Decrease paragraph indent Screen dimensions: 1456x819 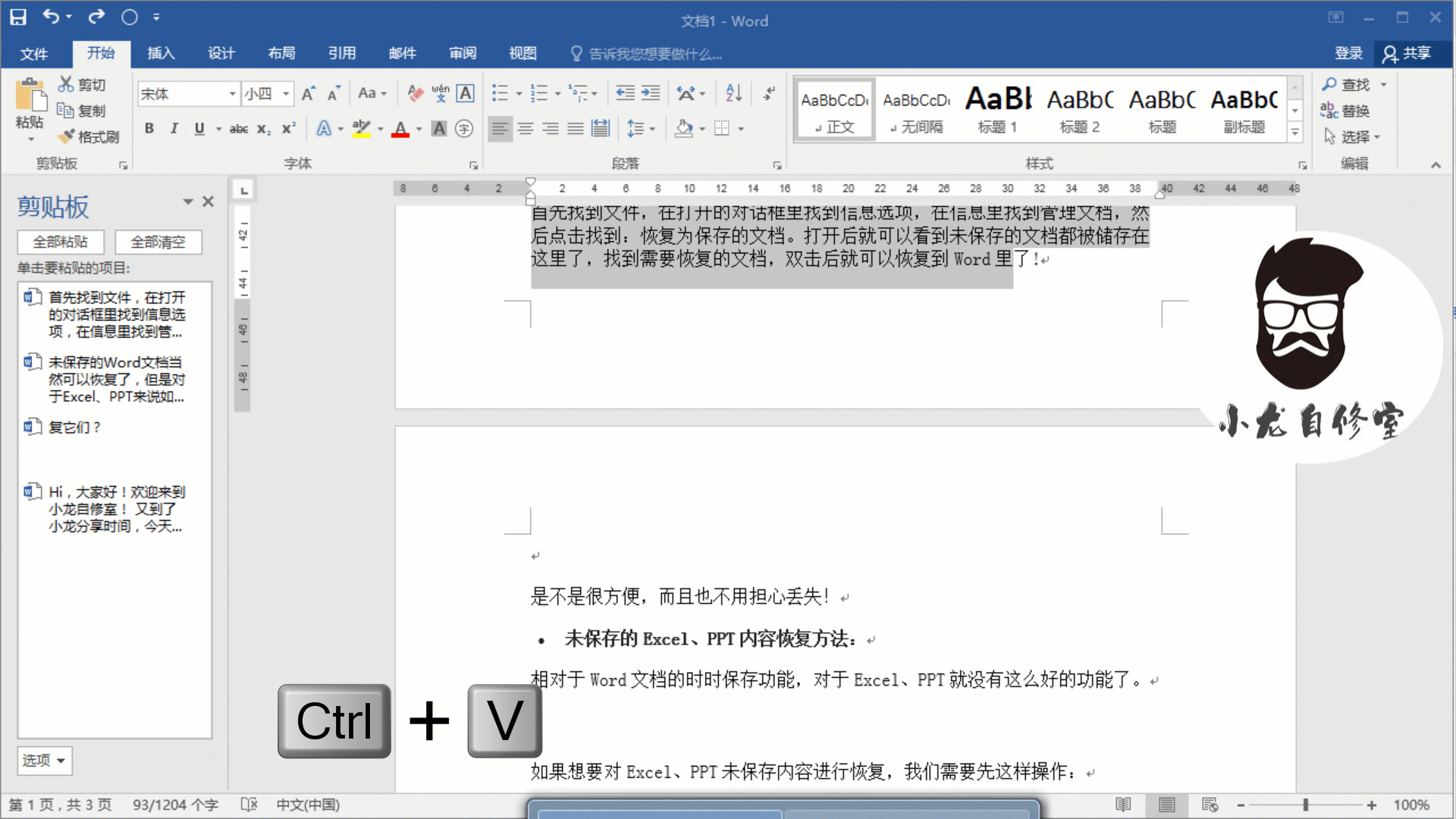(626, 93)
